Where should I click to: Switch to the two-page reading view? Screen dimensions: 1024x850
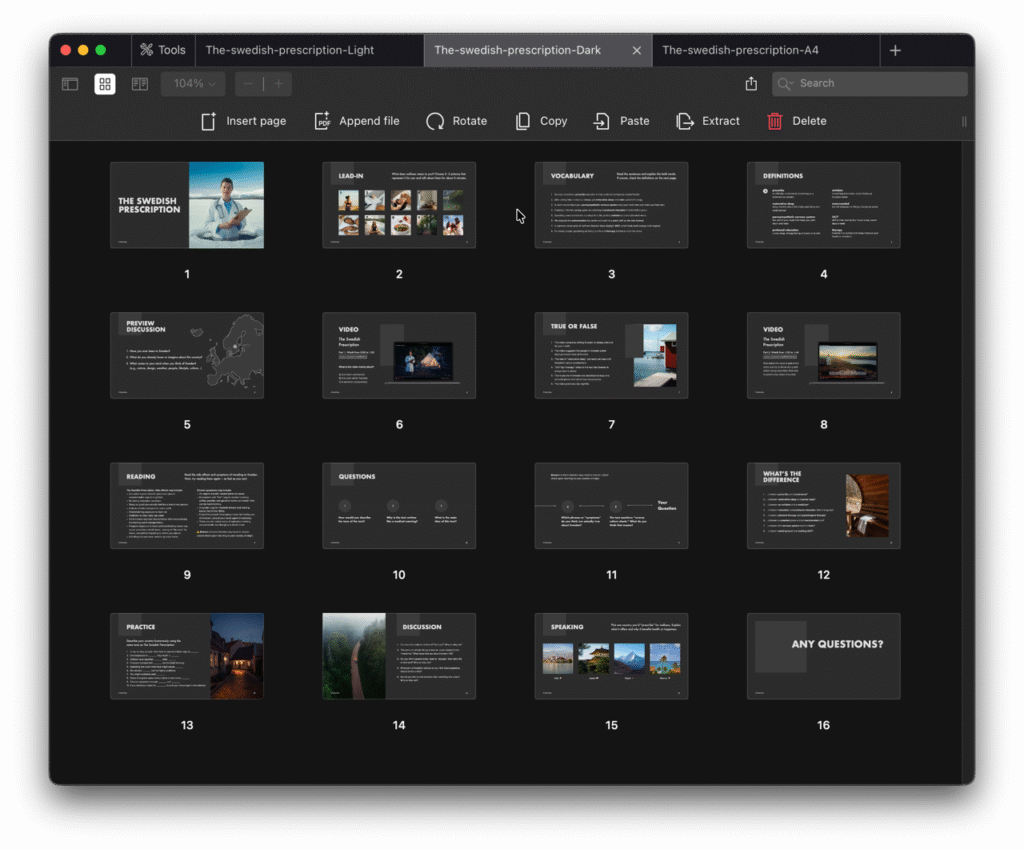[x=140, y=84]
